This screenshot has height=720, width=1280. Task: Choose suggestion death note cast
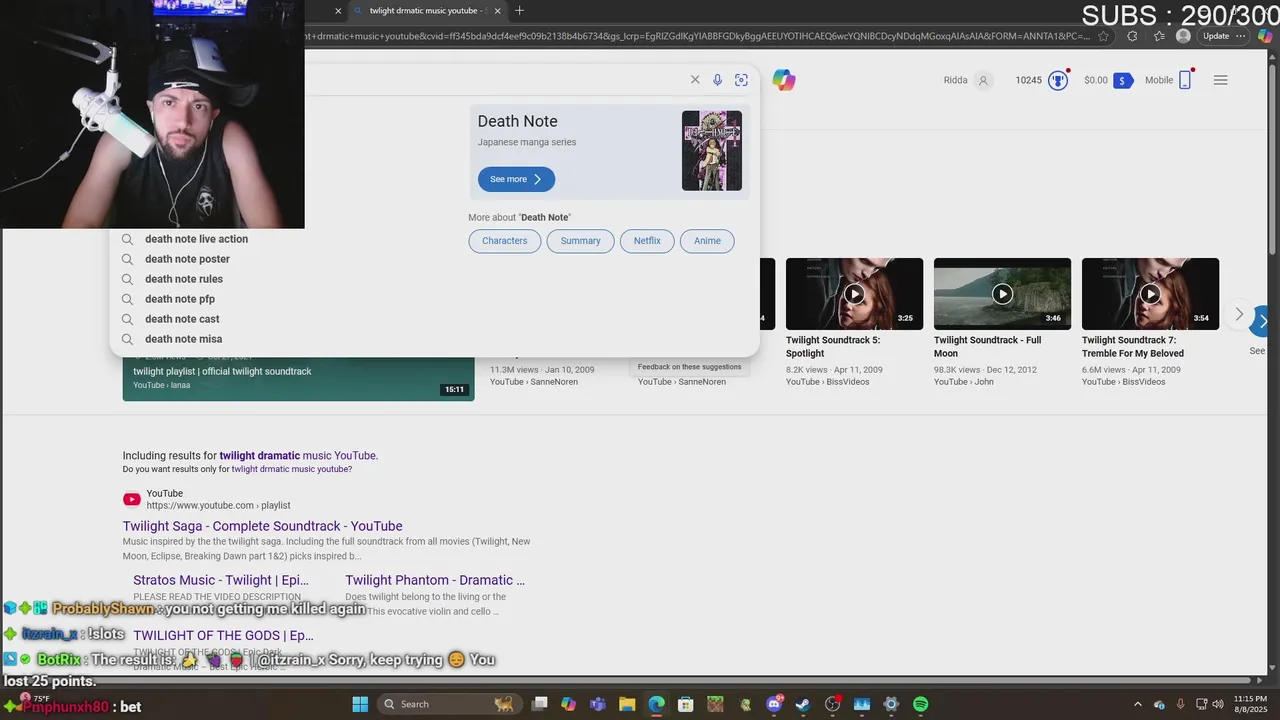click(182, 319)
